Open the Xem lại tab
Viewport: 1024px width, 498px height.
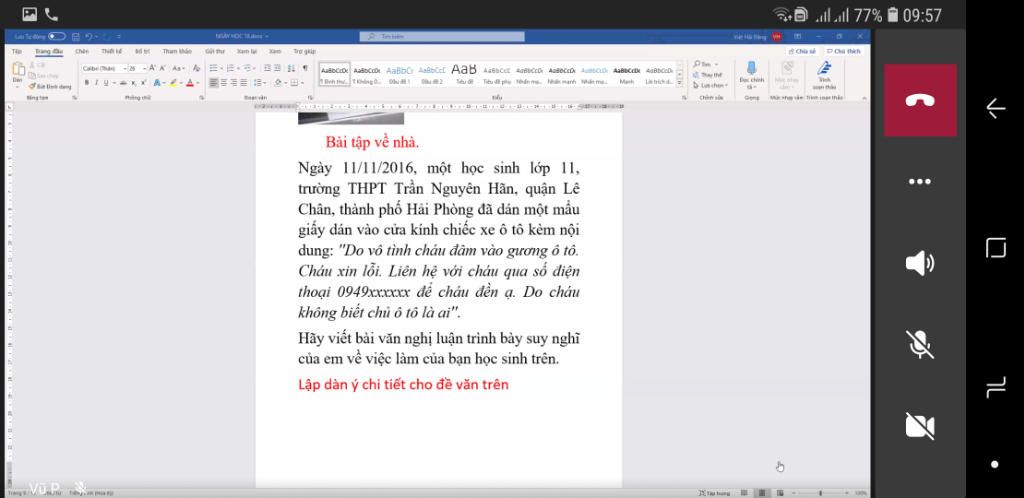pos(247,51)
